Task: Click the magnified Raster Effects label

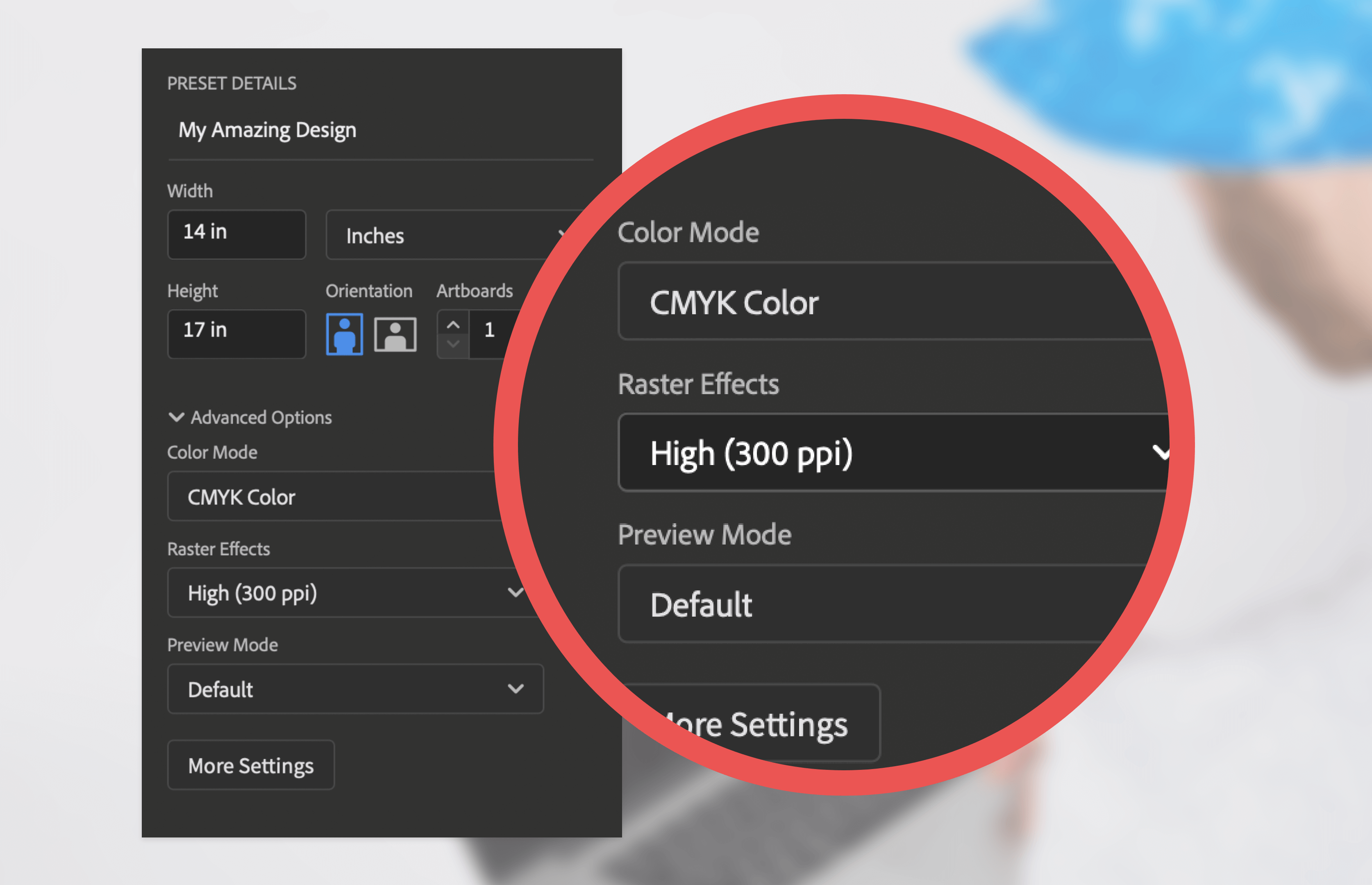Action: (x=698, y=384)
